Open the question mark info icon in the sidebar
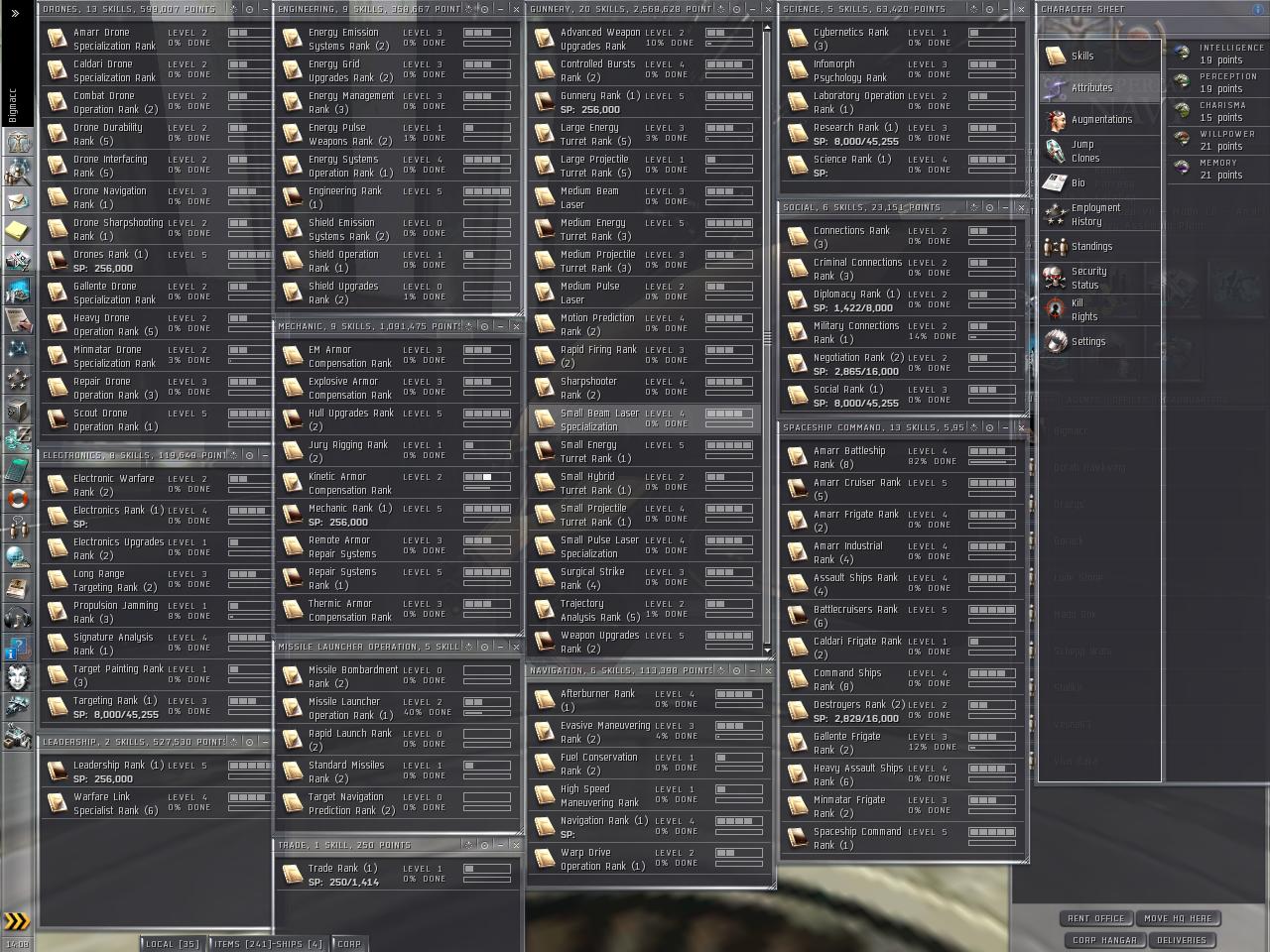Screen dimensions: 1270x952 (x=18, y=649)
